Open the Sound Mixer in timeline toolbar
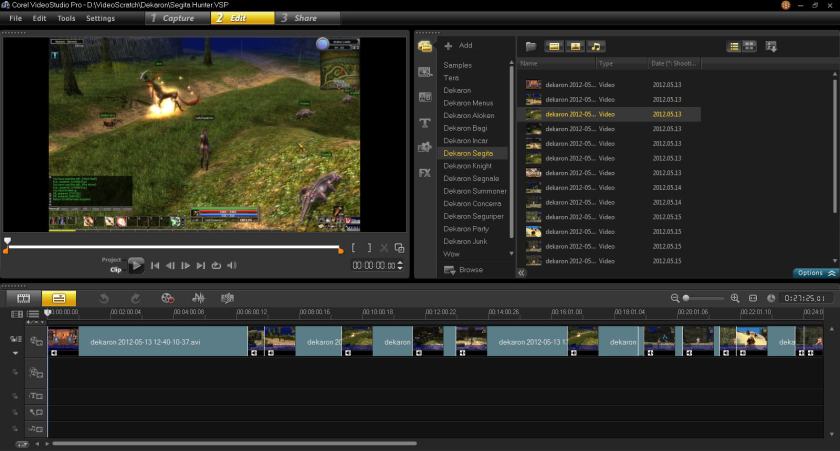The width and height of the screenshot is (840, 451). point(198,298)
